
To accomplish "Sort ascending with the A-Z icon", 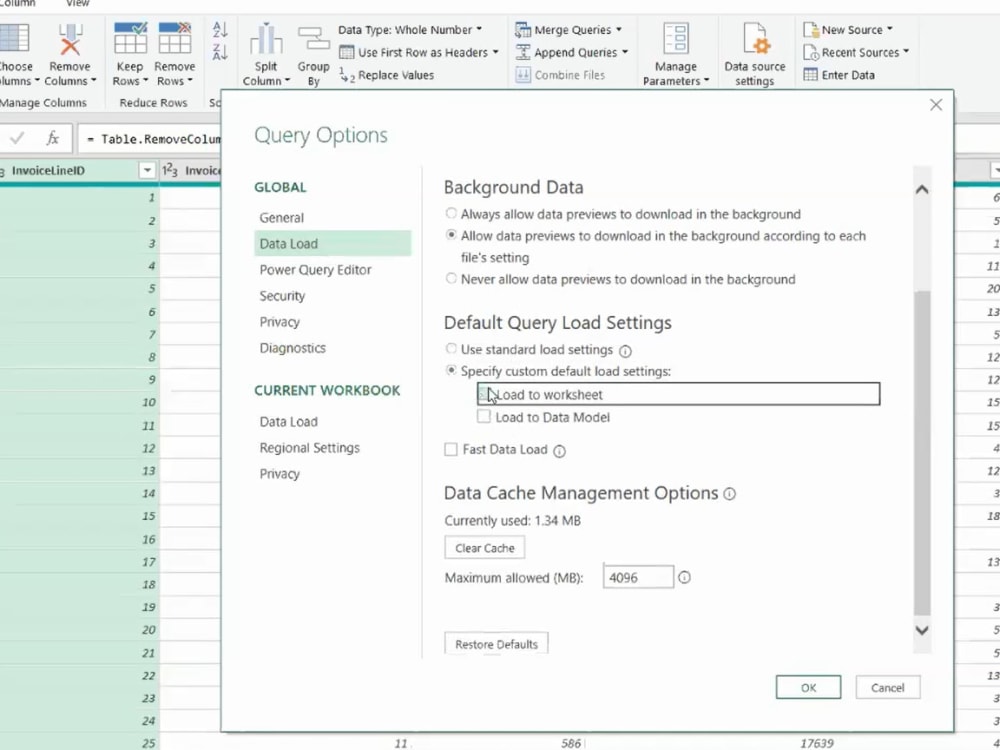I will click(x=220, y=29).
